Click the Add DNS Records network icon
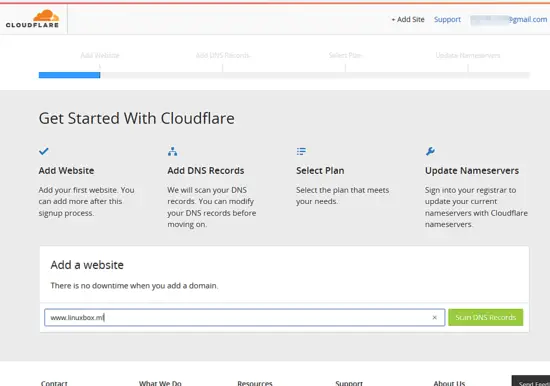This screenshot has height=386, width=550. pos(172,151)
